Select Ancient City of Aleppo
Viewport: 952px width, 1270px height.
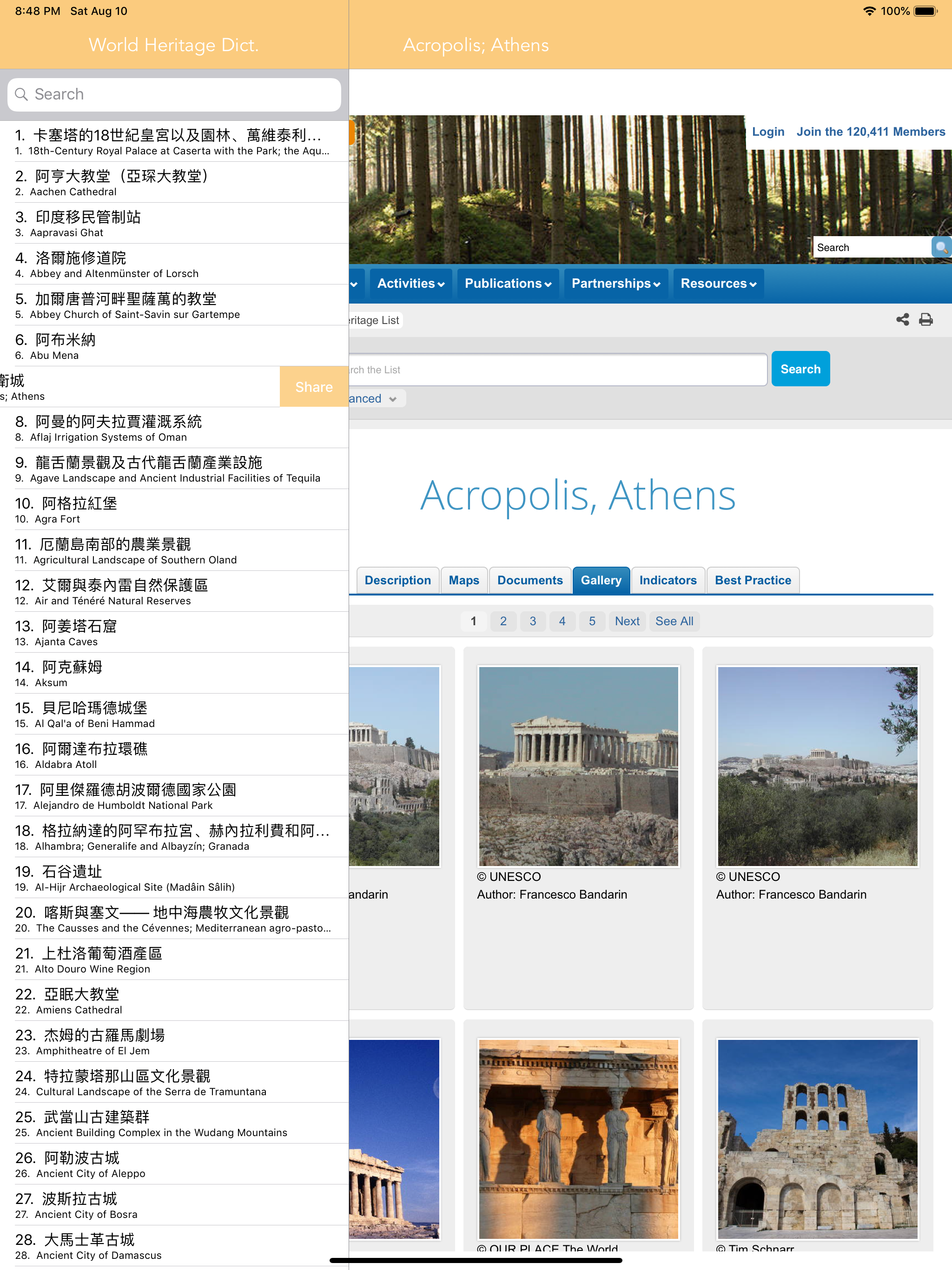(174, 1164)
